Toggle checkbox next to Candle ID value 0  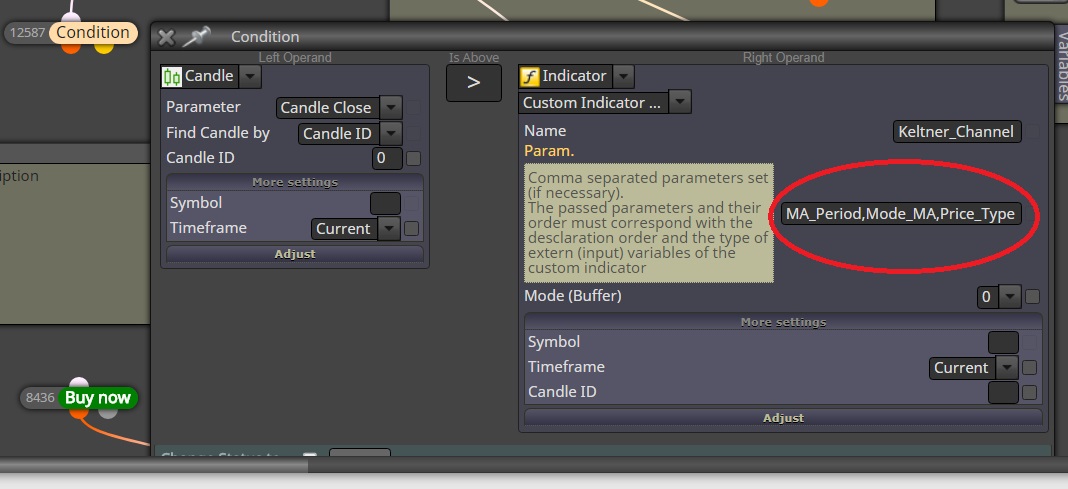[x=413, y=159]
